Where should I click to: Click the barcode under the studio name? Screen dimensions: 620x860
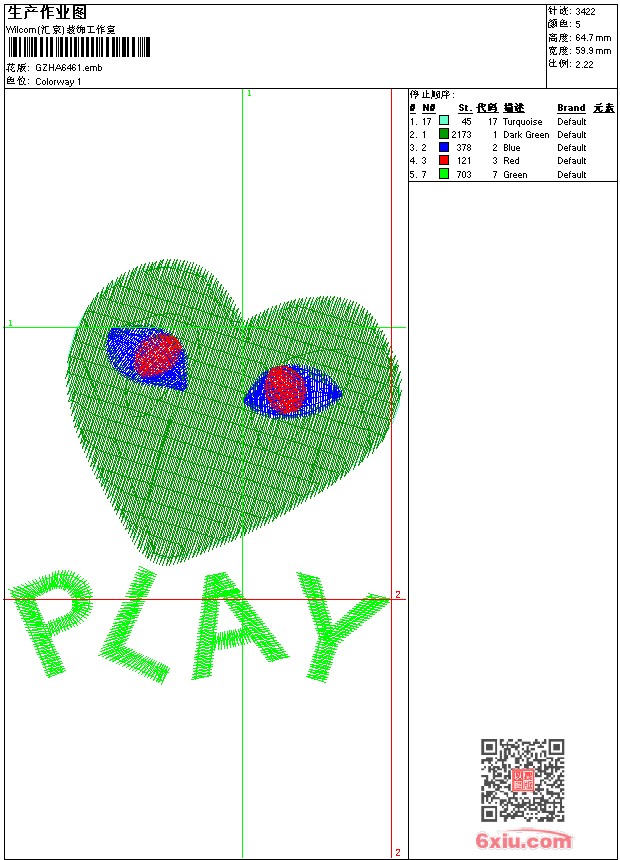(x=79, y=47)
